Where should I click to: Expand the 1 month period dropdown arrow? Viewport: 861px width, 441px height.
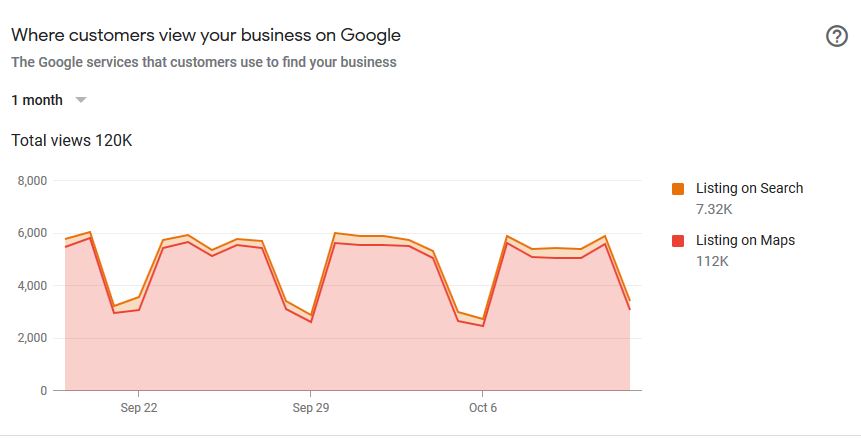click(81, 100)
